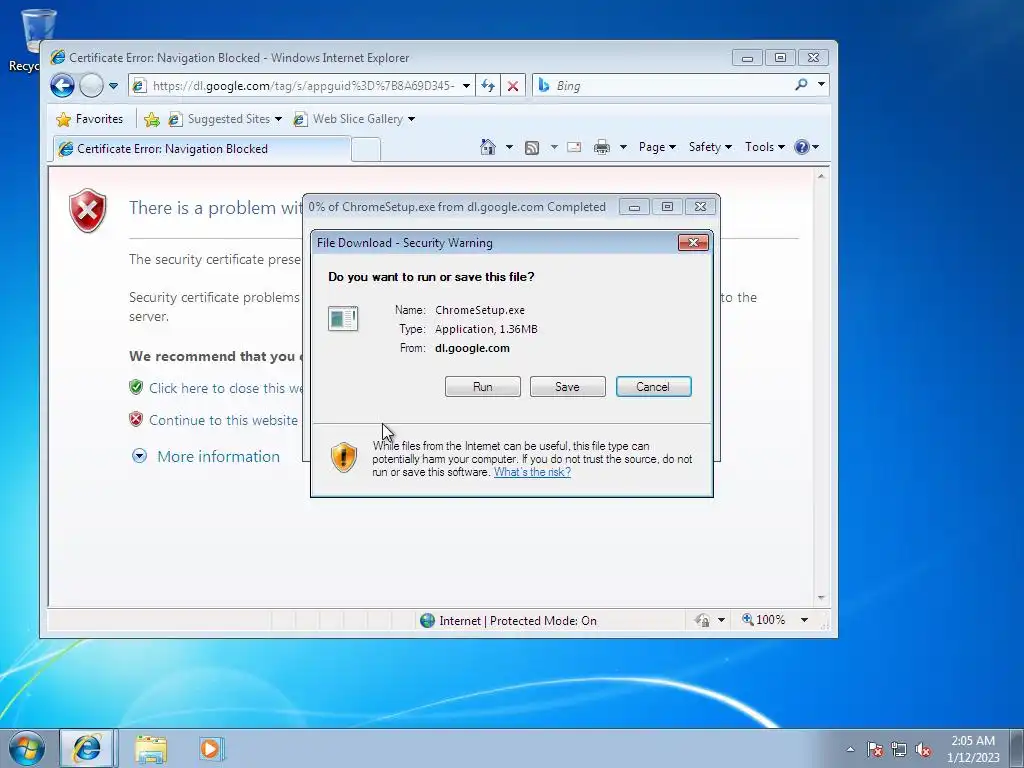The image size is (1024, 768).
Task: Open the Windows Start button
Action: coord(27,748)
